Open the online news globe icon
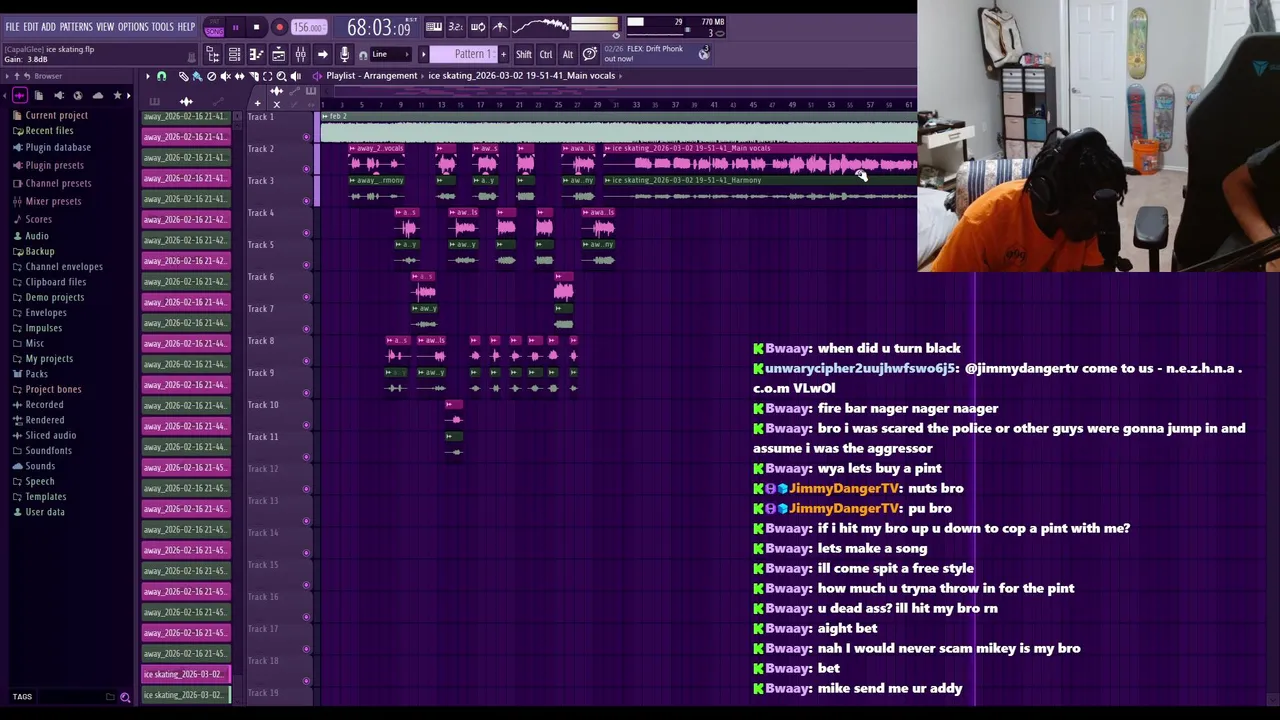Viewport: 1280px width, 720px height. [703, 54]
